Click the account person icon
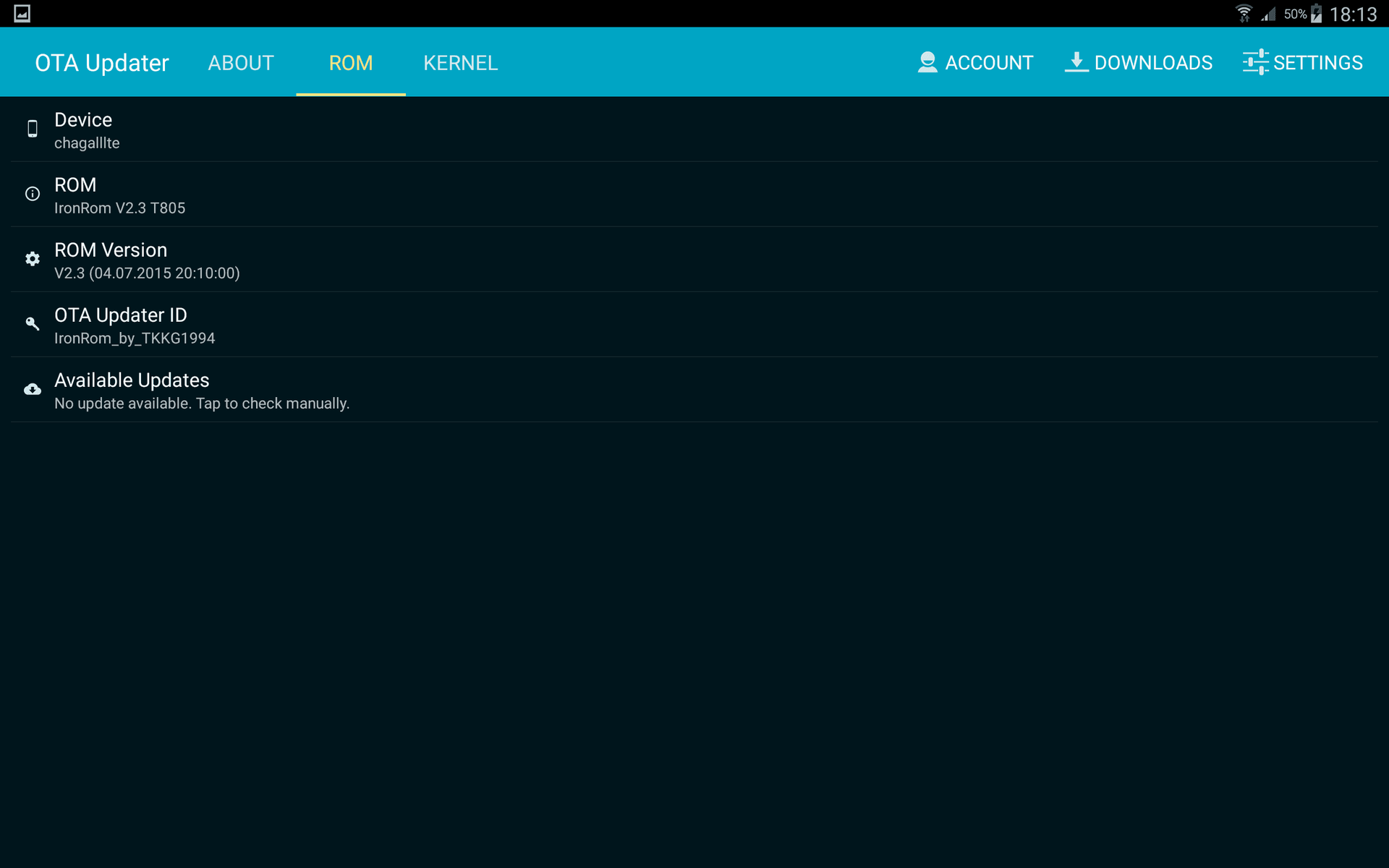The image size is (1389, 868). click(x=927, y=62)
